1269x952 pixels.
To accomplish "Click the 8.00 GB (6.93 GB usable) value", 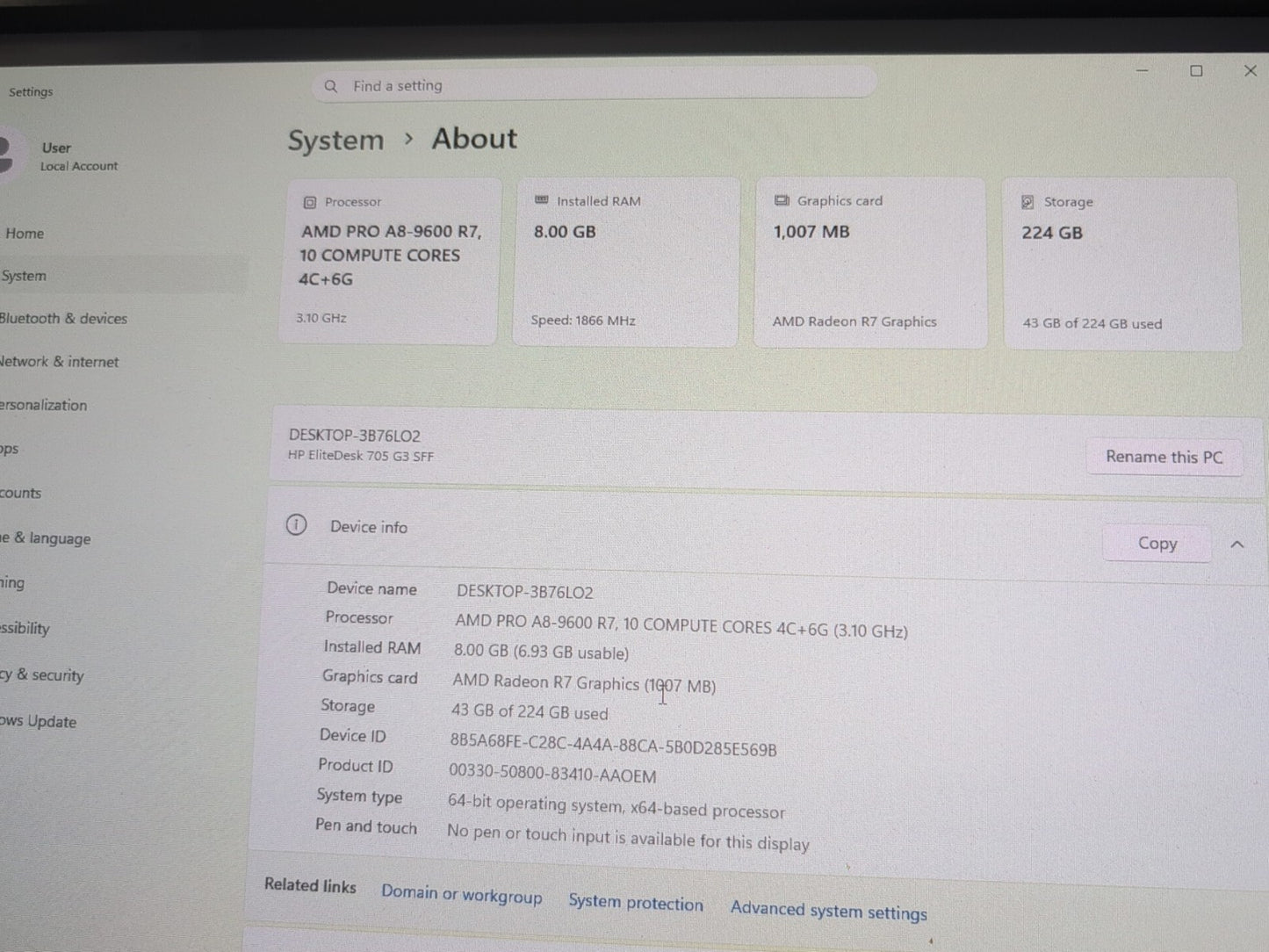I will [541, 652].
